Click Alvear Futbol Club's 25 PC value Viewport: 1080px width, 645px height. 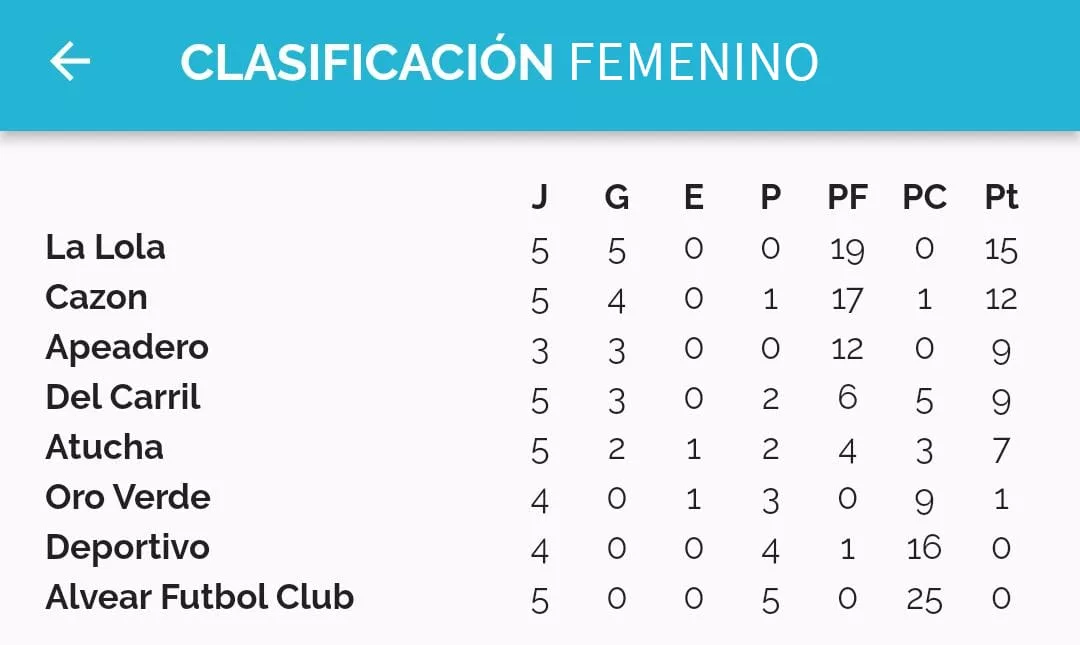point(924,599)
